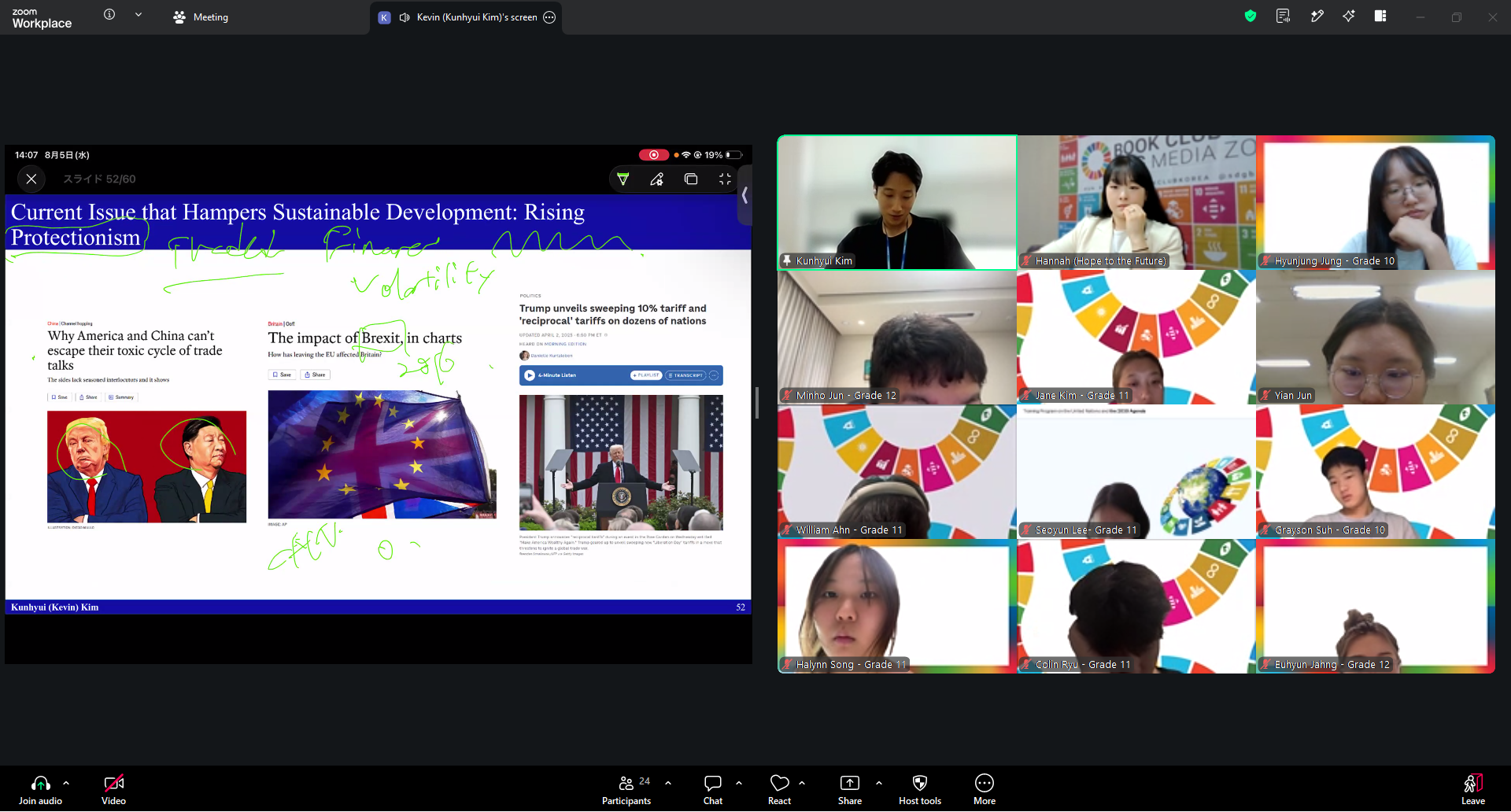1511x812 pixels.
Task: Open Host tools
Action: (920, 790)
